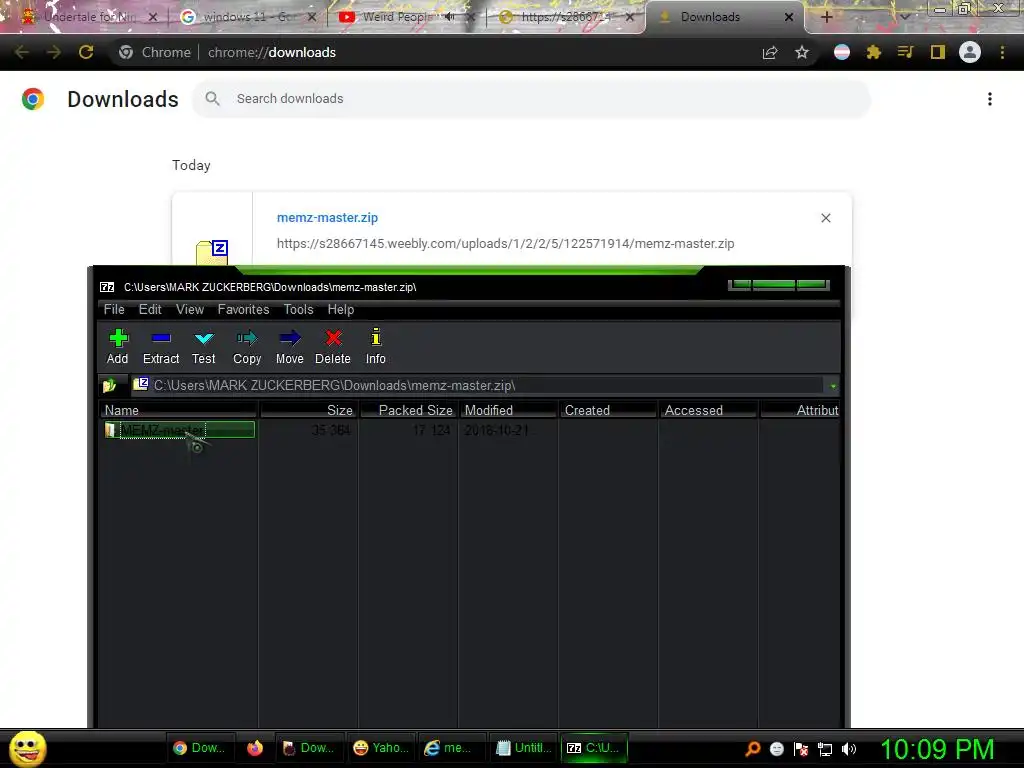The image size is (1024, 768).
Task: Click the 2018-10-21 modified date cell
Action: (x=498, y=430)
